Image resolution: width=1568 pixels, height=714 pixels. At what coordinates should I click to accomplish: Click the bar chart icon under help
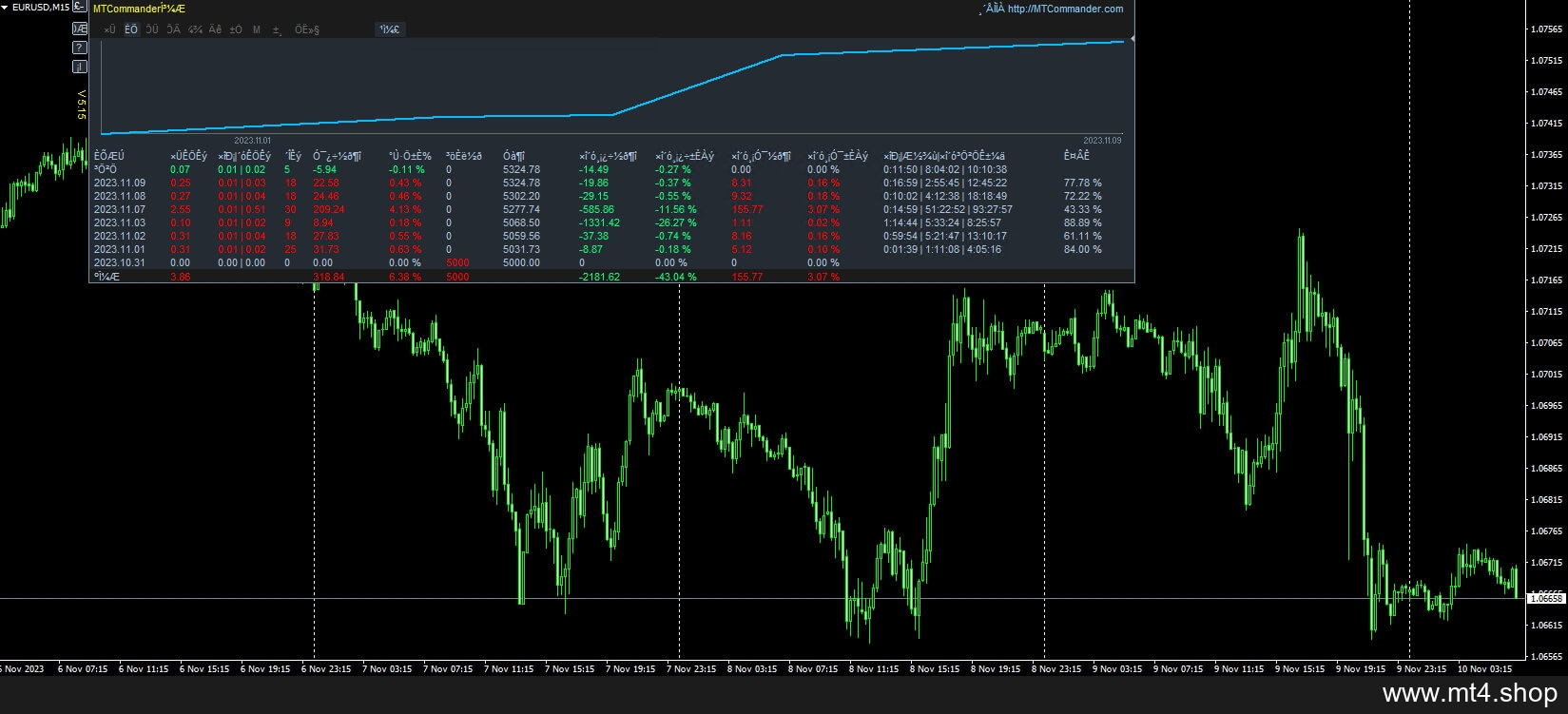click(x=80, y=67)
